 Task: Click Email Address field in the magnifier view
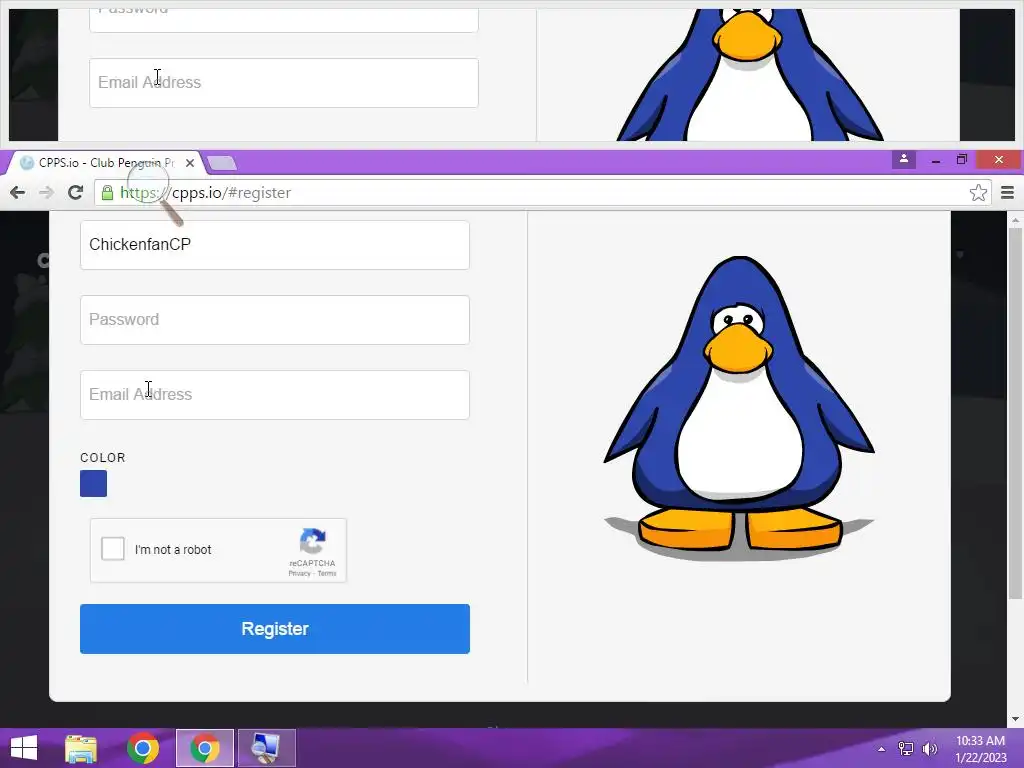(x=284, y=83)
